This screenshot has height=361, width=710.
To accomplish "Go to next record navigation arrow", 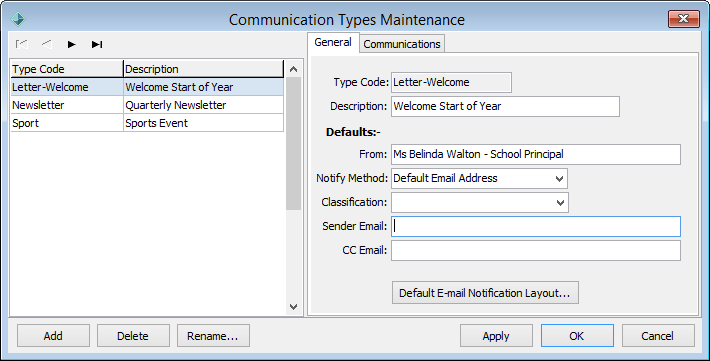I will [x=72, y=44].
